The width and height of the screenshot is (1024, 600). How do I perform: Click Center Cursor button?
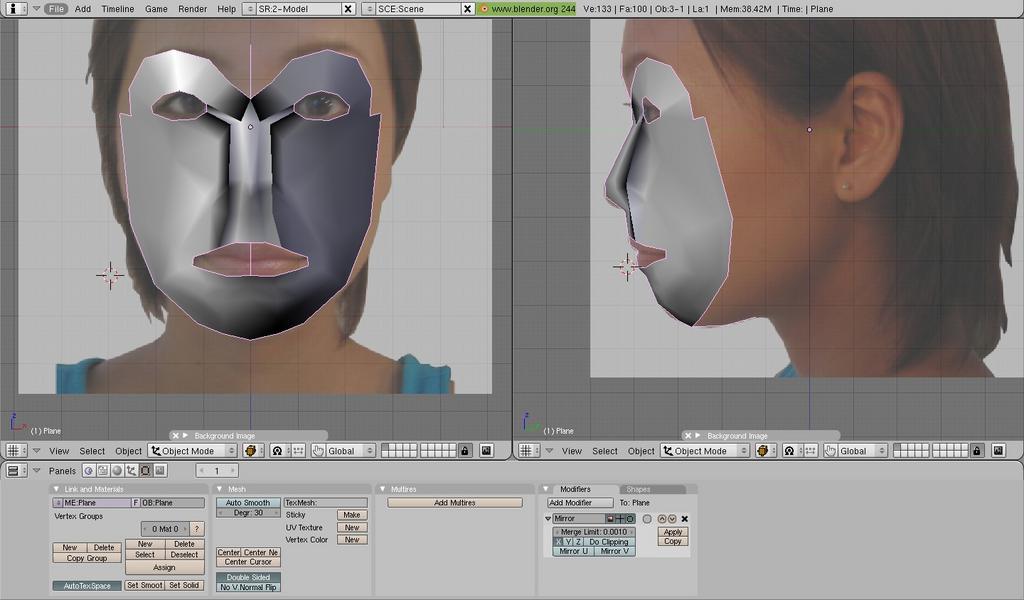[248, 562]
